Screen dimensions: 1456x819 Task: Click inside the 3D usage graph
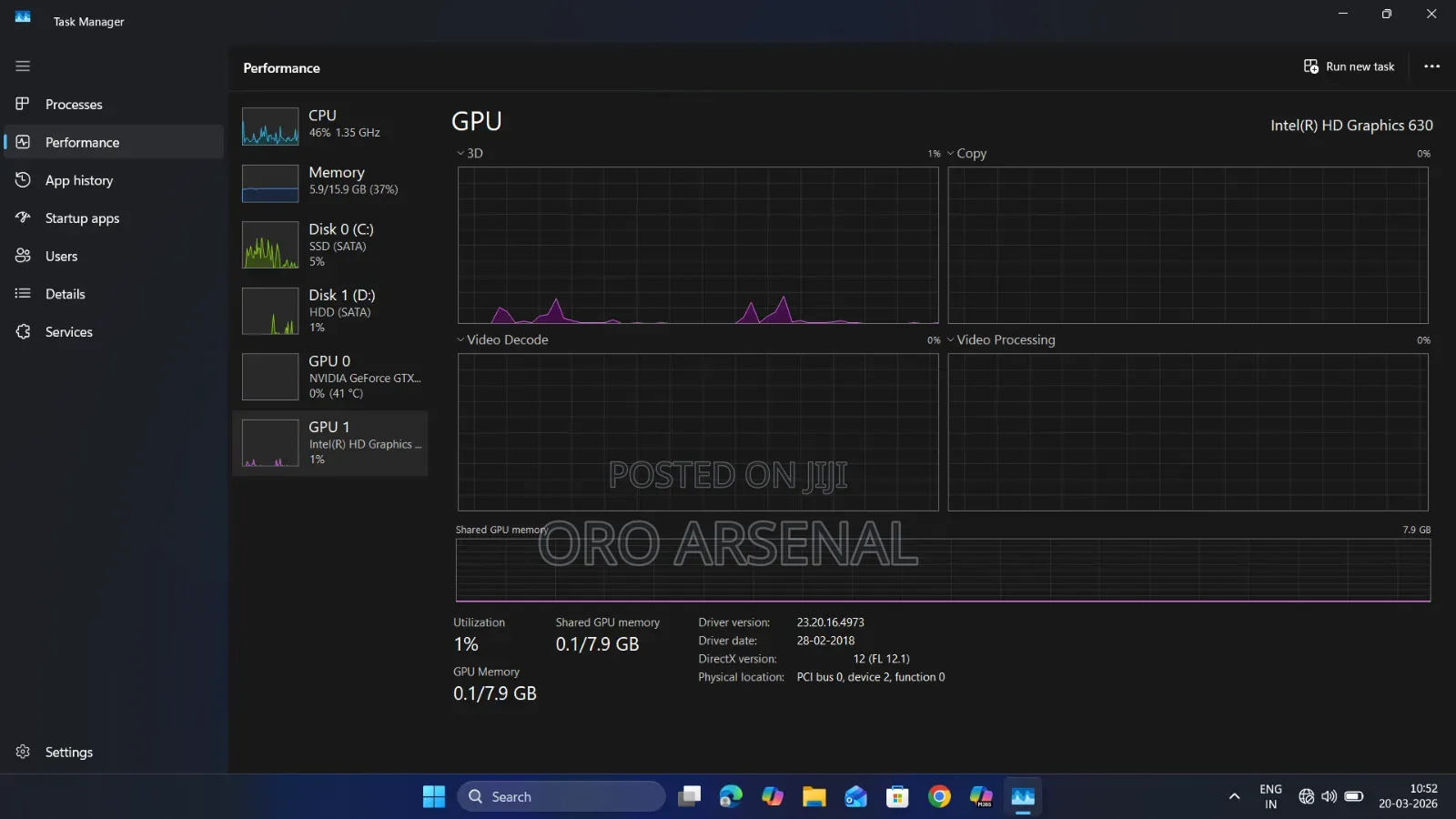[698, 245]
